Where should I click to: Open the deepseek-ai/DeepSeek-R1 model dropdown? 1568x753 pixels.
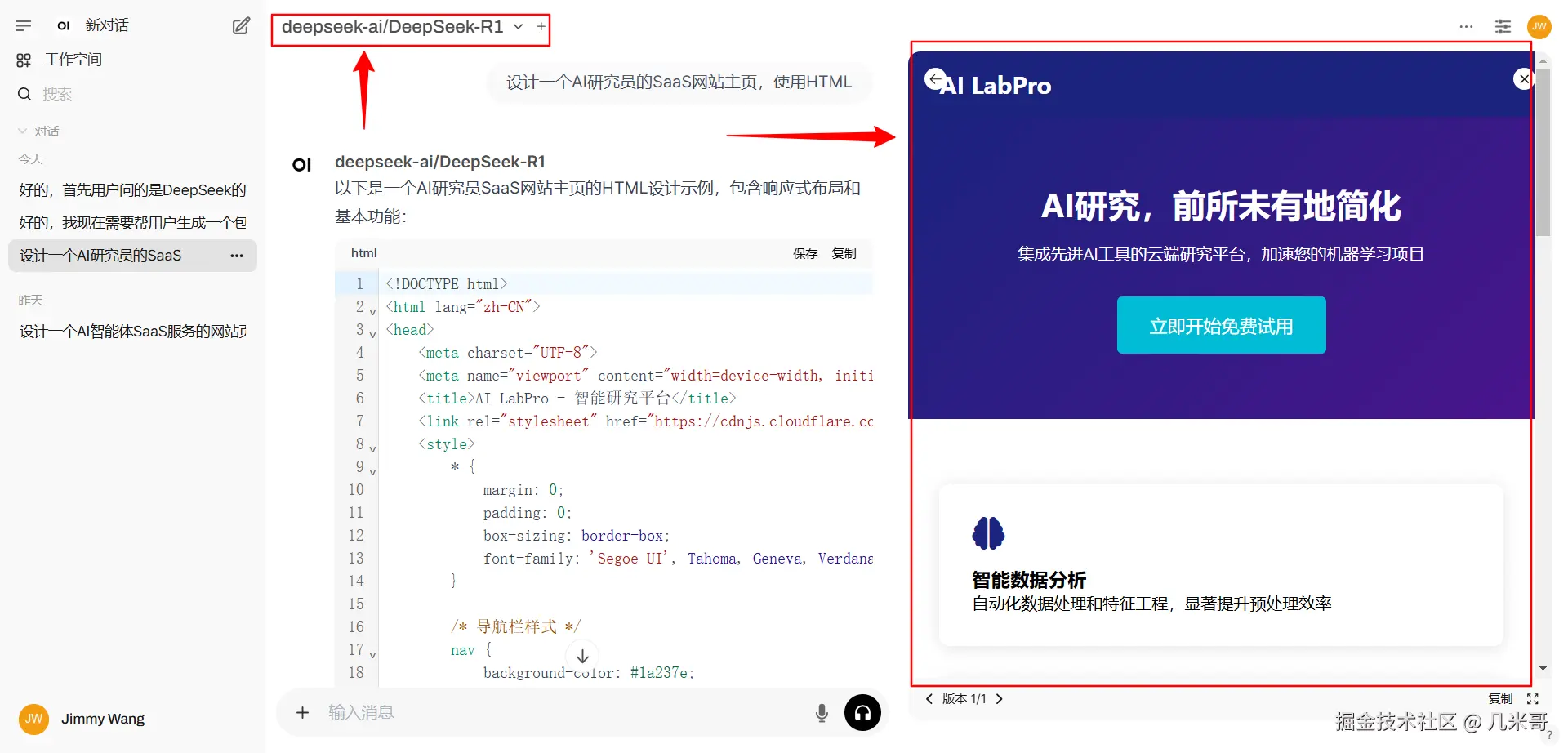pos(400,26)
